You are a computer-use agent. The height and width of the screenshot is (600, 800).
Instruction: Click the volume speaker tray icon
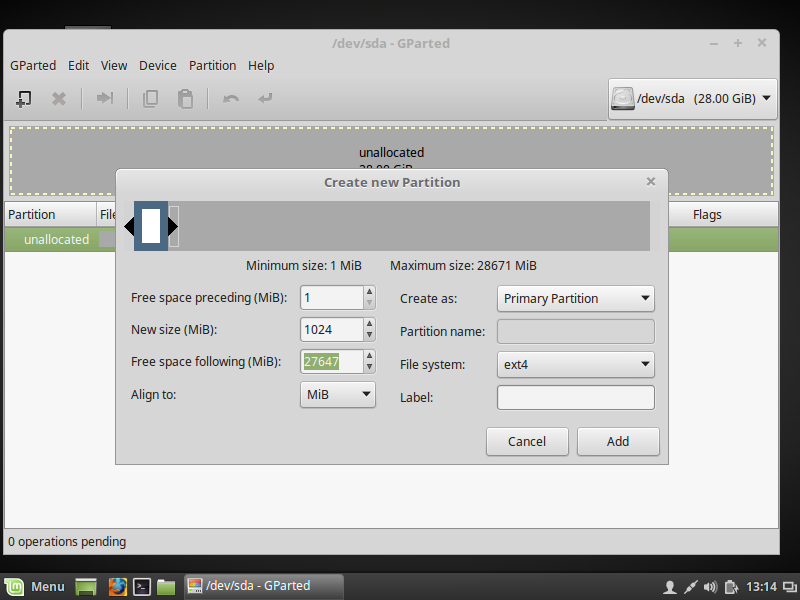point(710,587)
